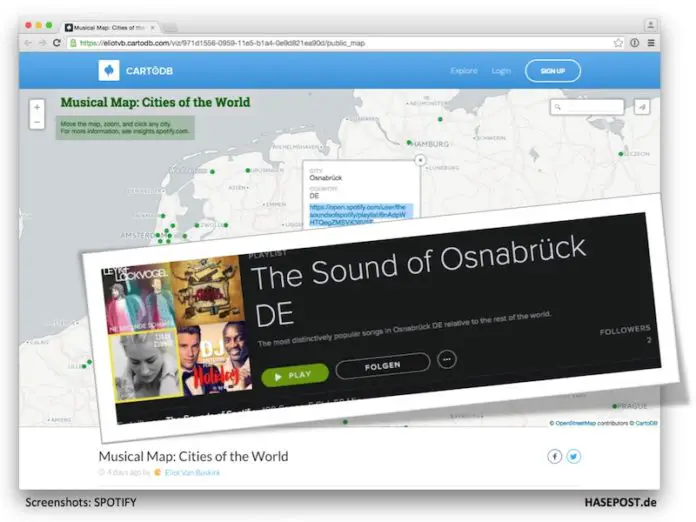Click the green padlock security icon

pos(73,43)
